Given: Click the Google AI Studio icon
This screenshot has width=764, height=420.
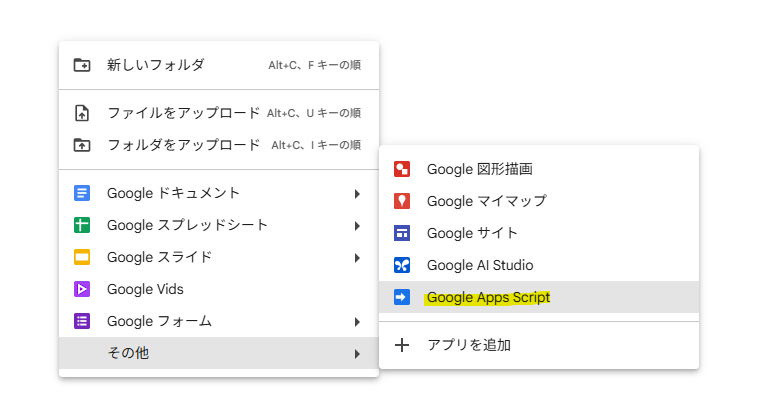Looking at the screenshot, I should [x=402, y=265].
